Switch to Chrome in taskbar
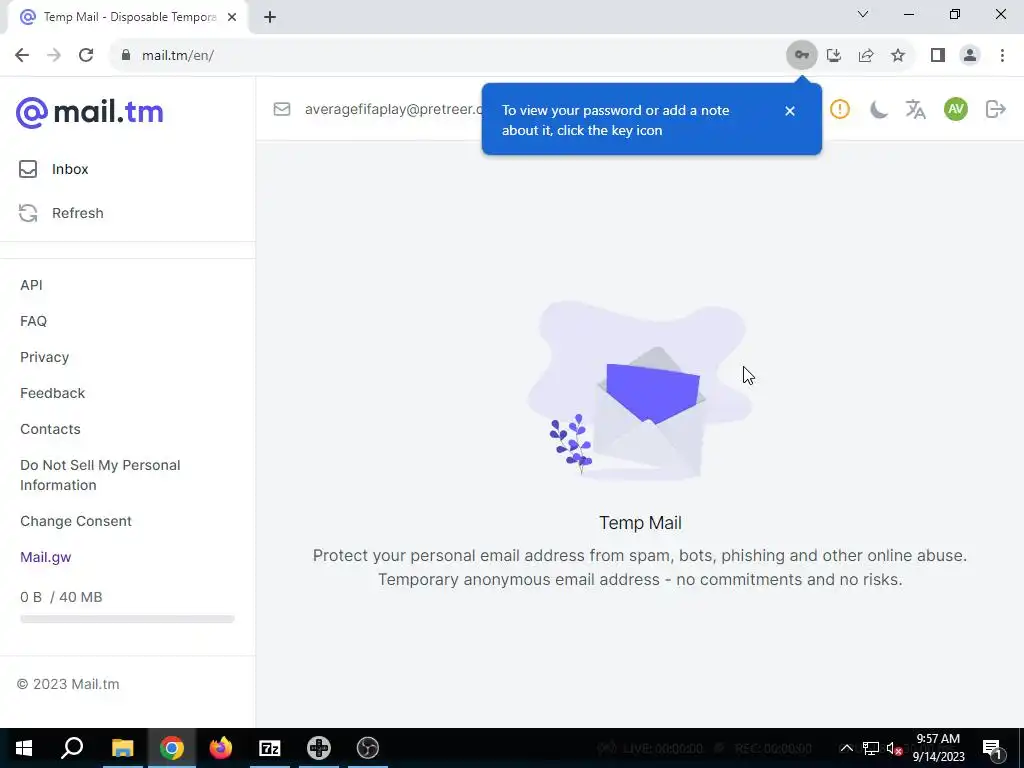This screenshot has height=768, width=1024. (x=172, y=748)
